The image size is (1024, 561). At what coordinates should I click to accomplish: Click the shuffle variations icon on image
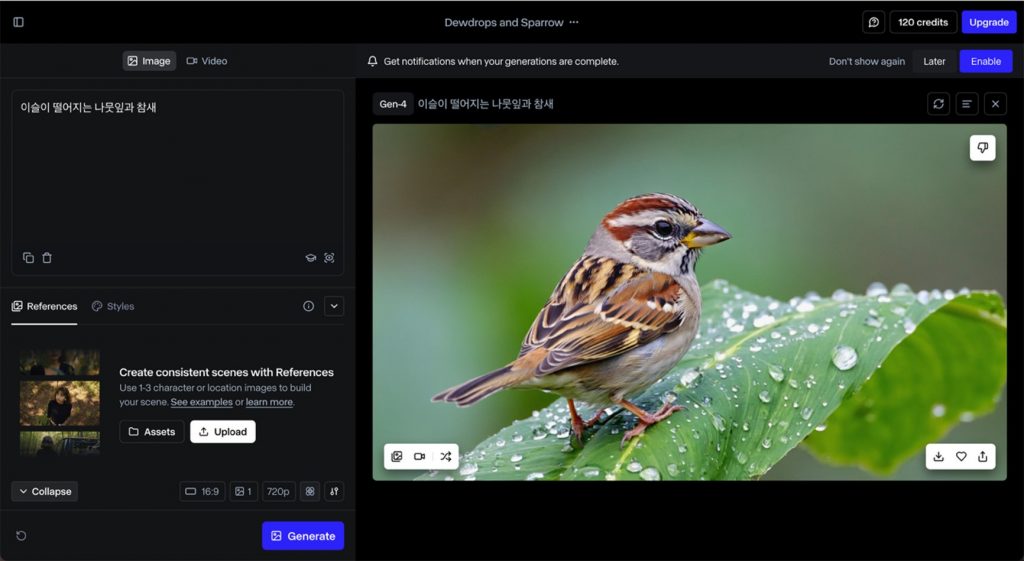pos(445,456)
